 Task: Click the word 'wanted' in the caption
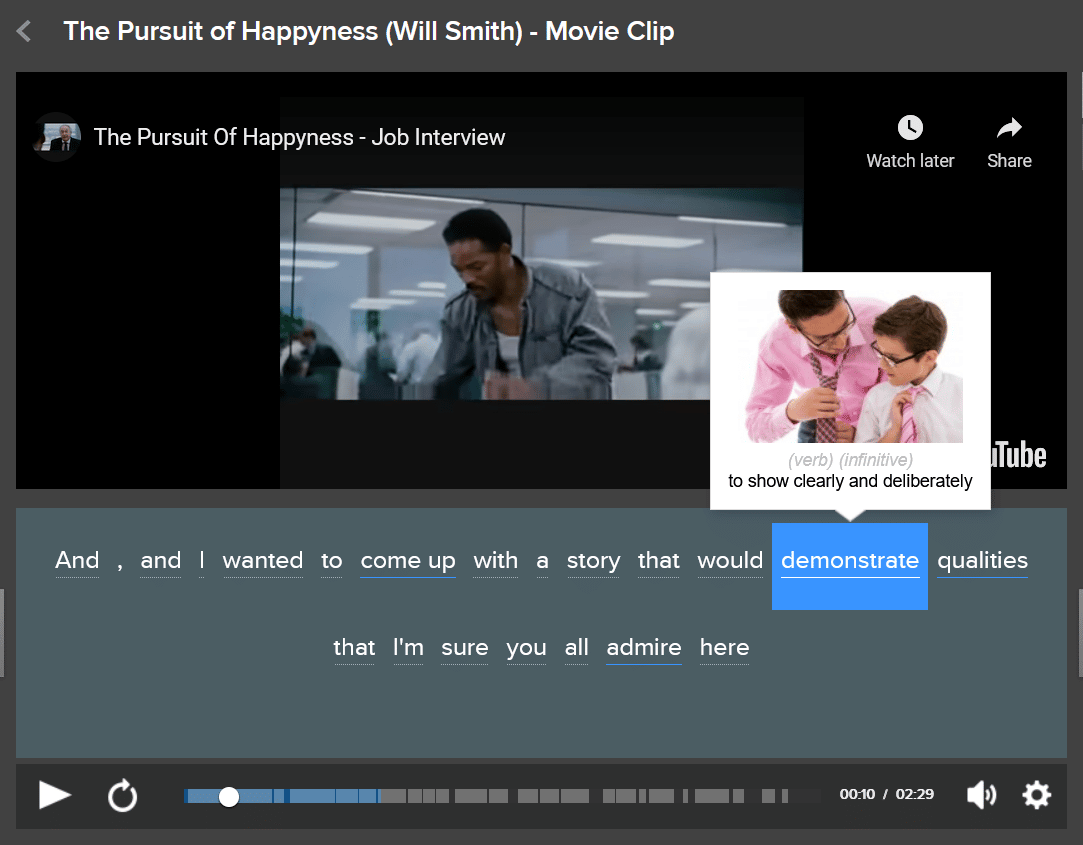point(262,561)
